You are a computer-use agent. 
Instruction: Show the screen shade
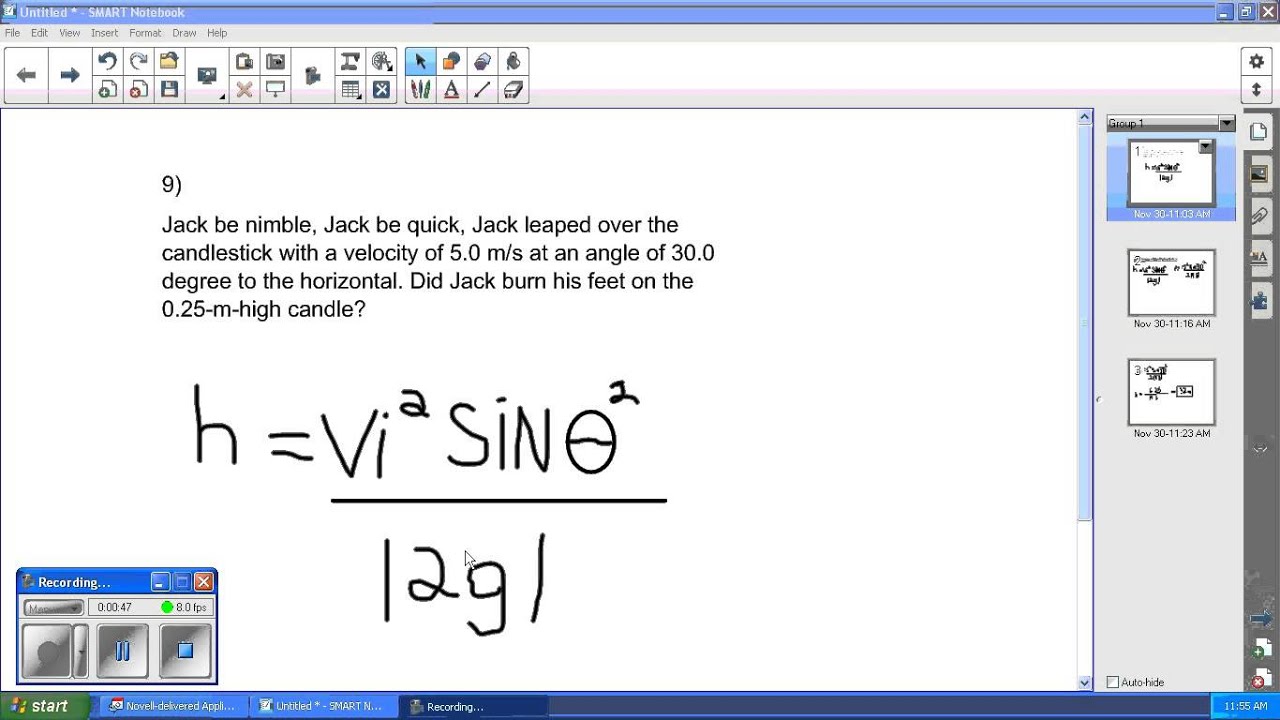coord(275,90)
